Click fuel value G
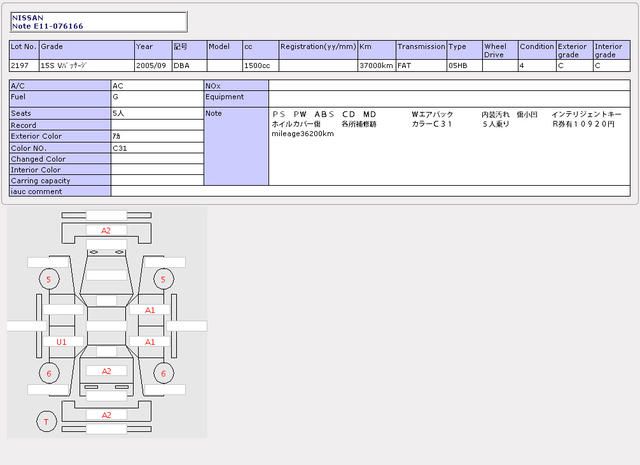This screenshot has height=465, width=640. pyautogui.click(x=157, y=99)
